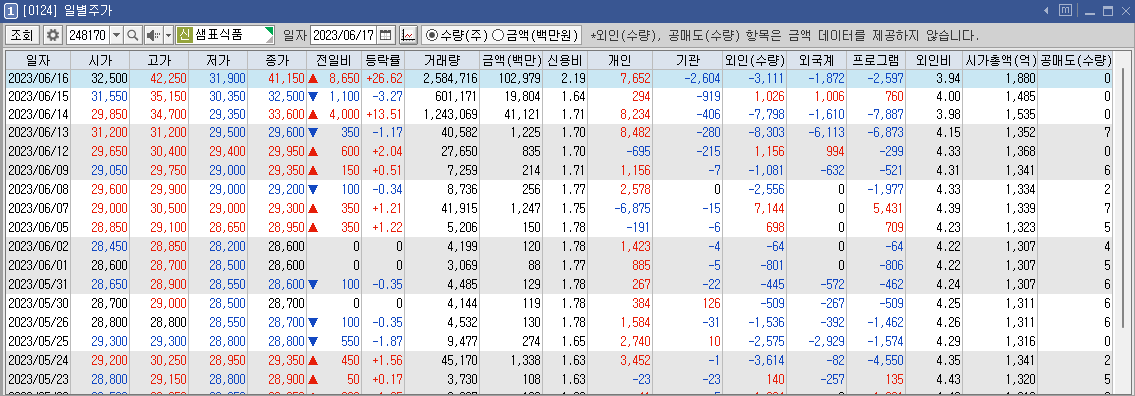
Task: Select the 2023/06/07 date cell
Action: tap(37, 207)
